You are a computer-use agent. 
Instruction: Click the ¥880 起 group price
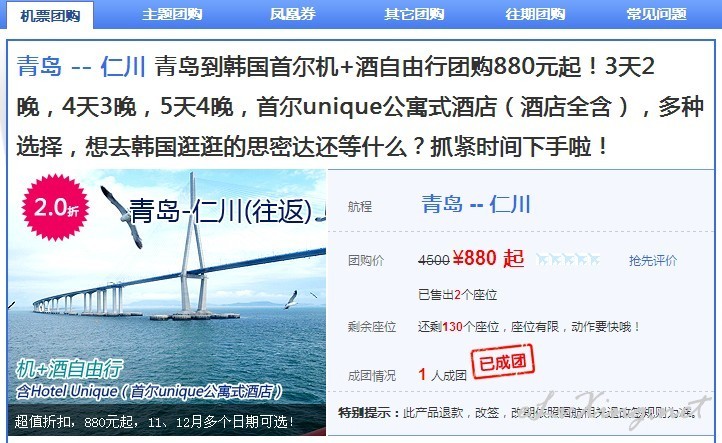click(x=489, y=258)
